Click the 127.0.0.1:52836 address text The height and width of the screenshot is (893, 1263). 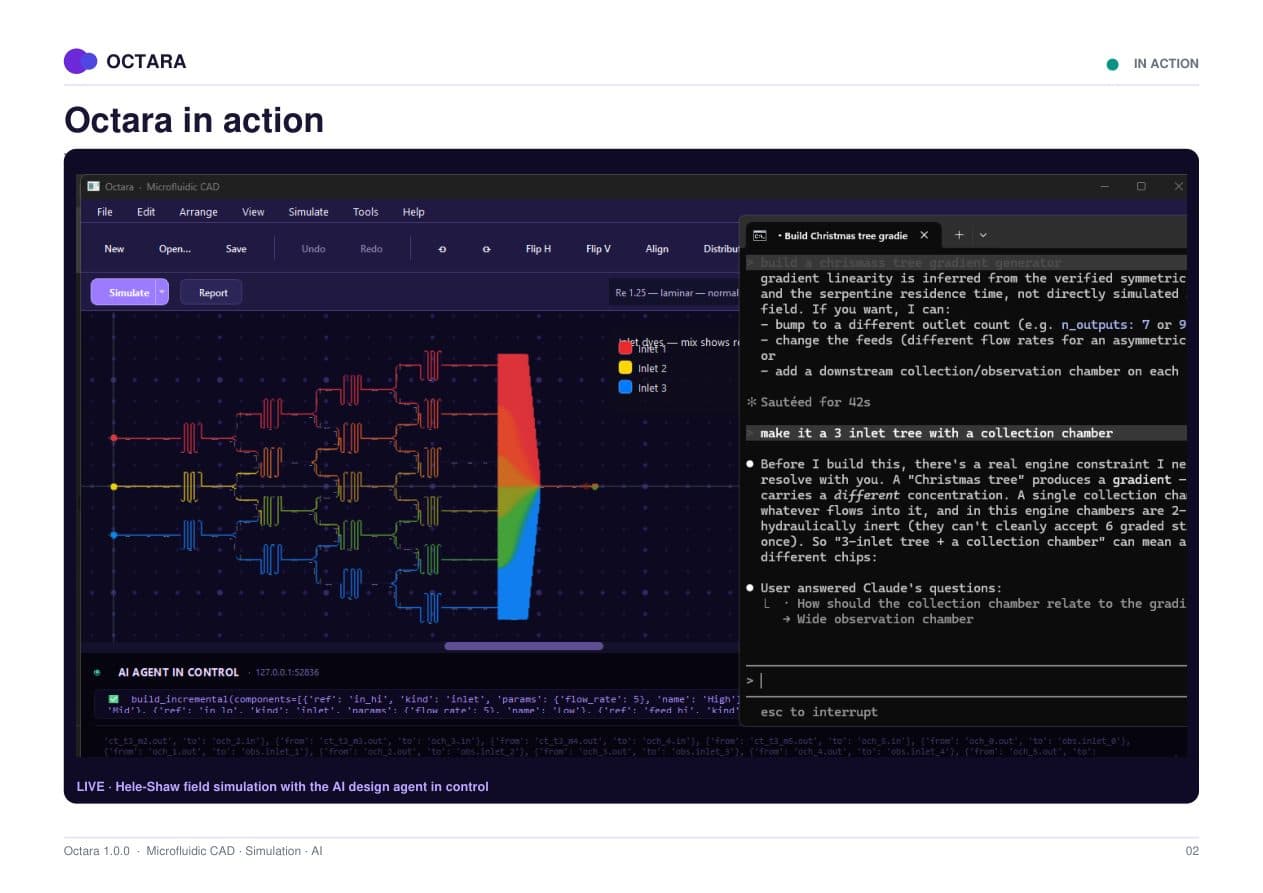(x=287, y=672)
